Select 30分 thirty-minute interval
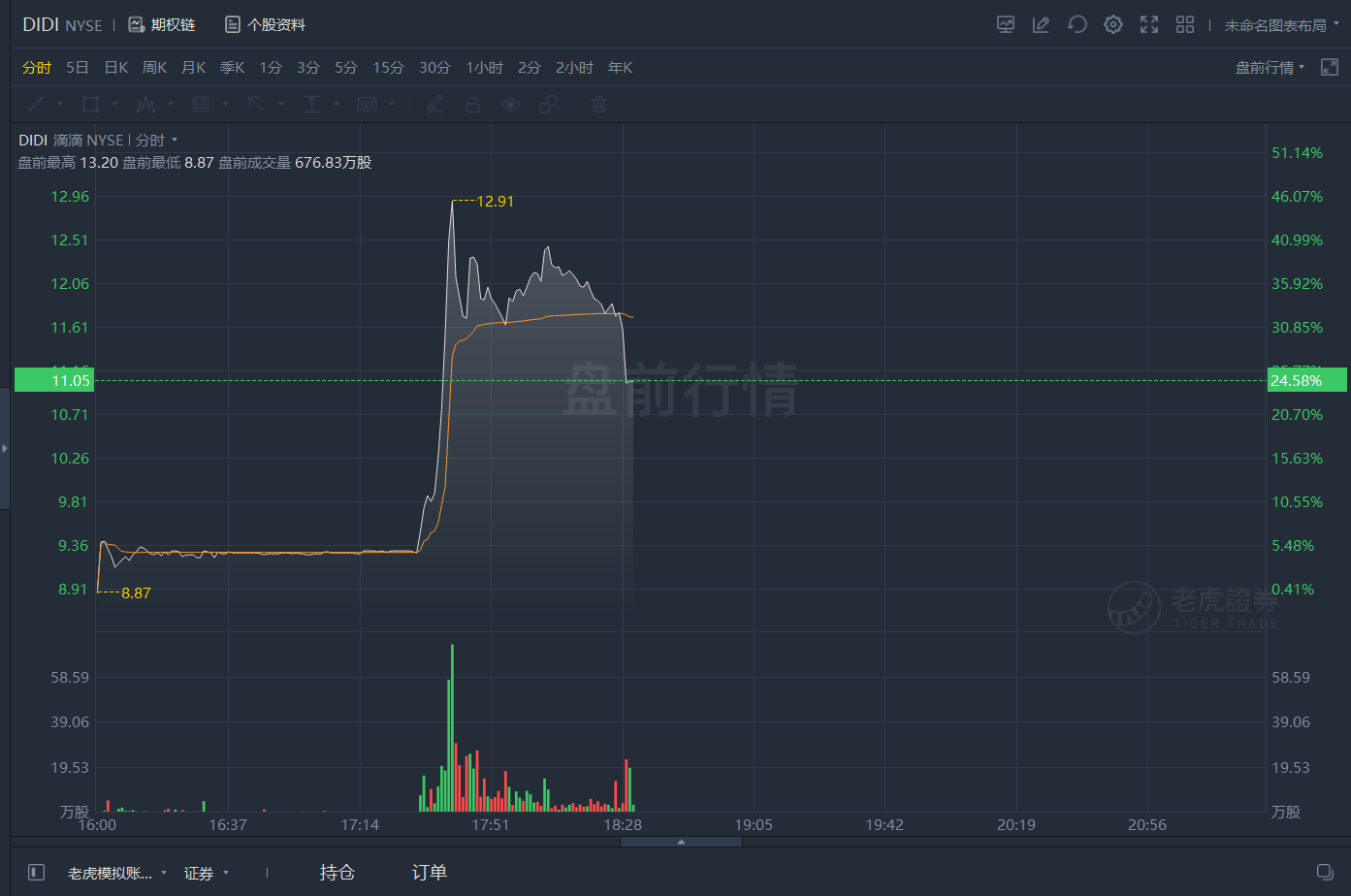Viewport: 1351px width, 896px height. [x=434, y=67]
